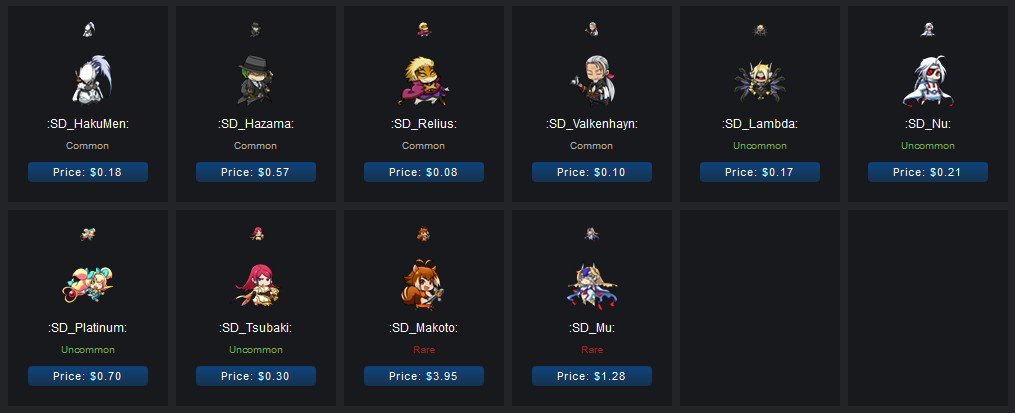
Task: Click the :SD_Tsubaki: emoticon name text
Action: [x=256, y=328]
